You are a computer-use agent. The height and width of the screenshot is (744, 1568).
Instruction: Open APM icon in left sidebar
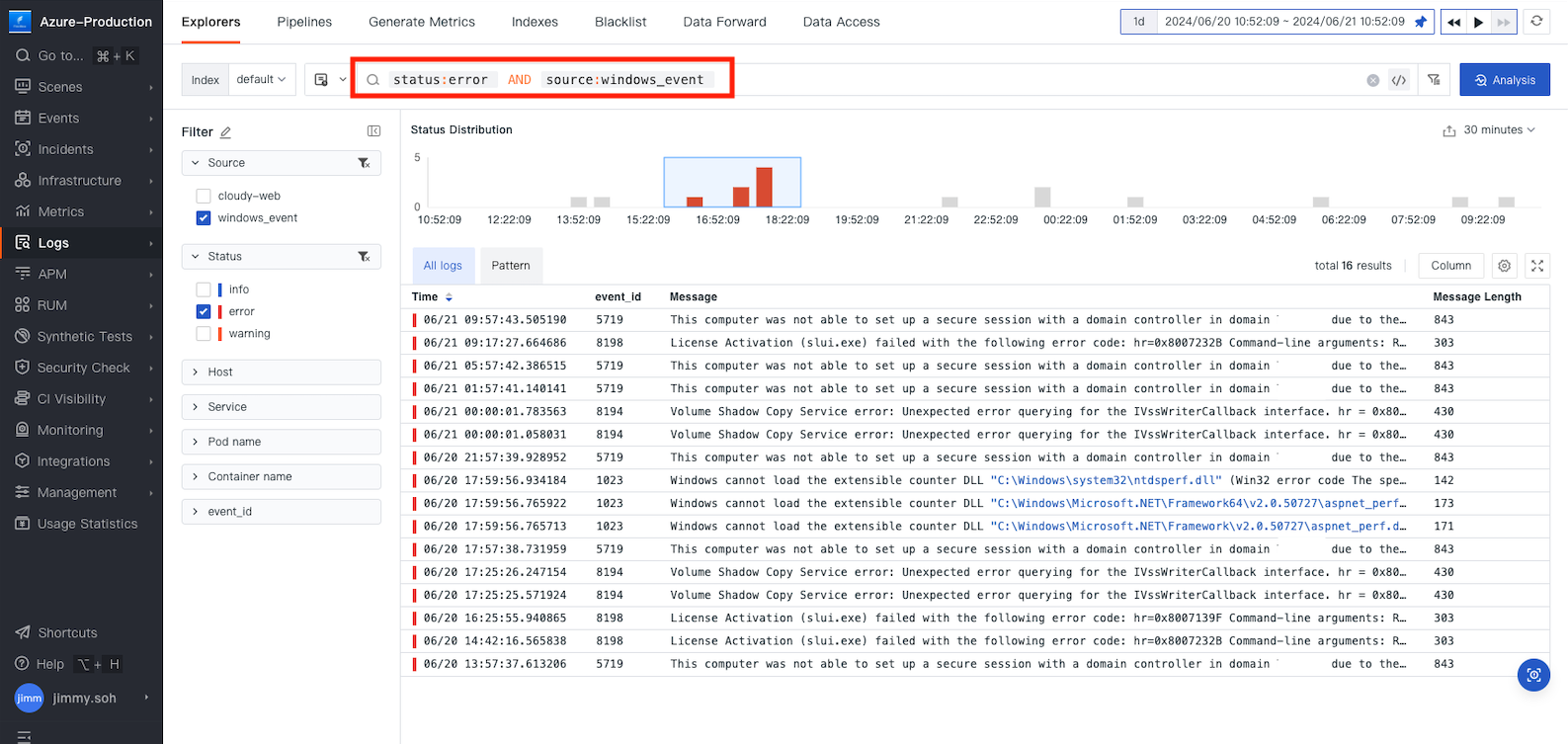pyautogui.click(x=22, y=274)
